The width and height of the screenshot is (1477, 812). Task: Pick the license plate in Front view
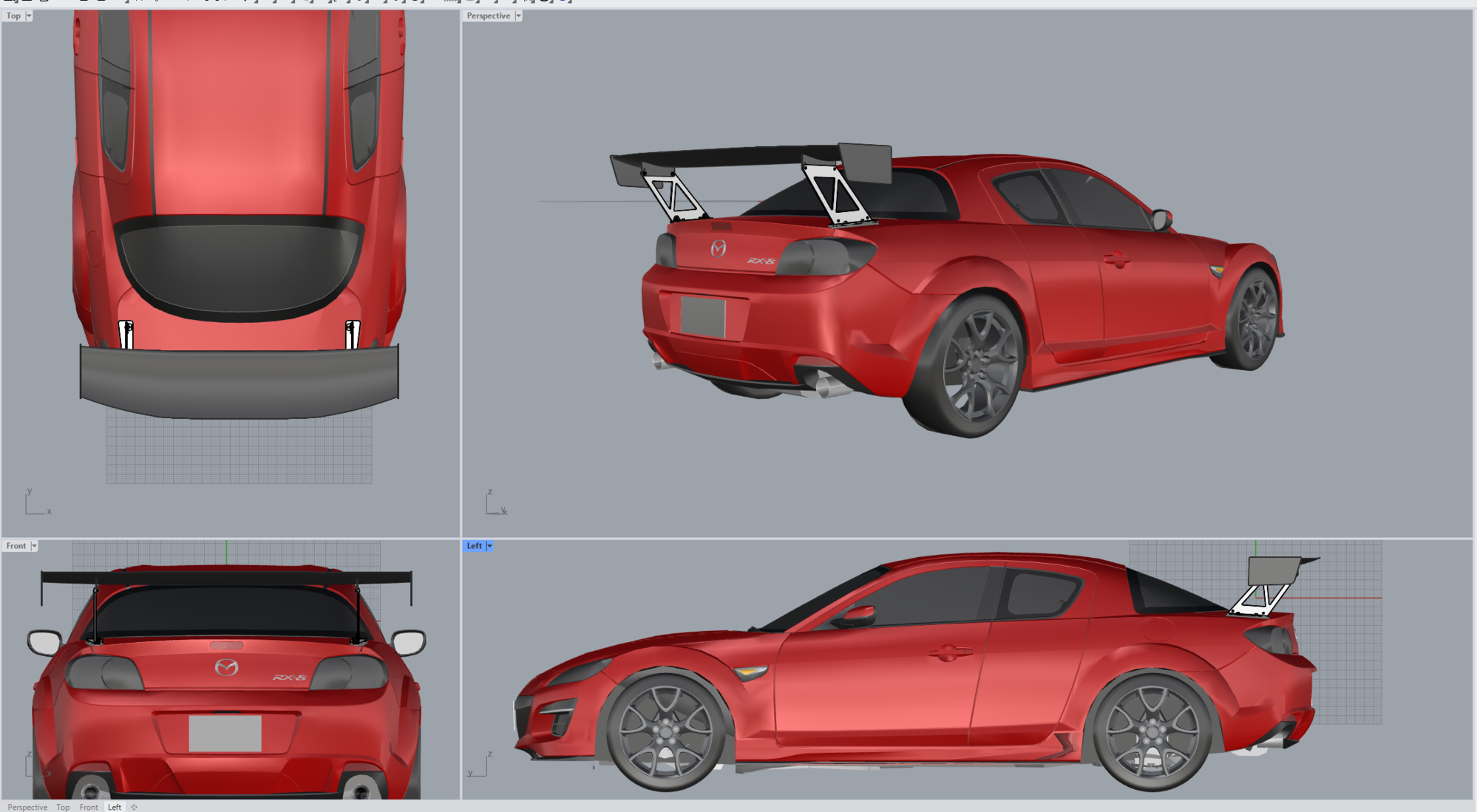225,733
